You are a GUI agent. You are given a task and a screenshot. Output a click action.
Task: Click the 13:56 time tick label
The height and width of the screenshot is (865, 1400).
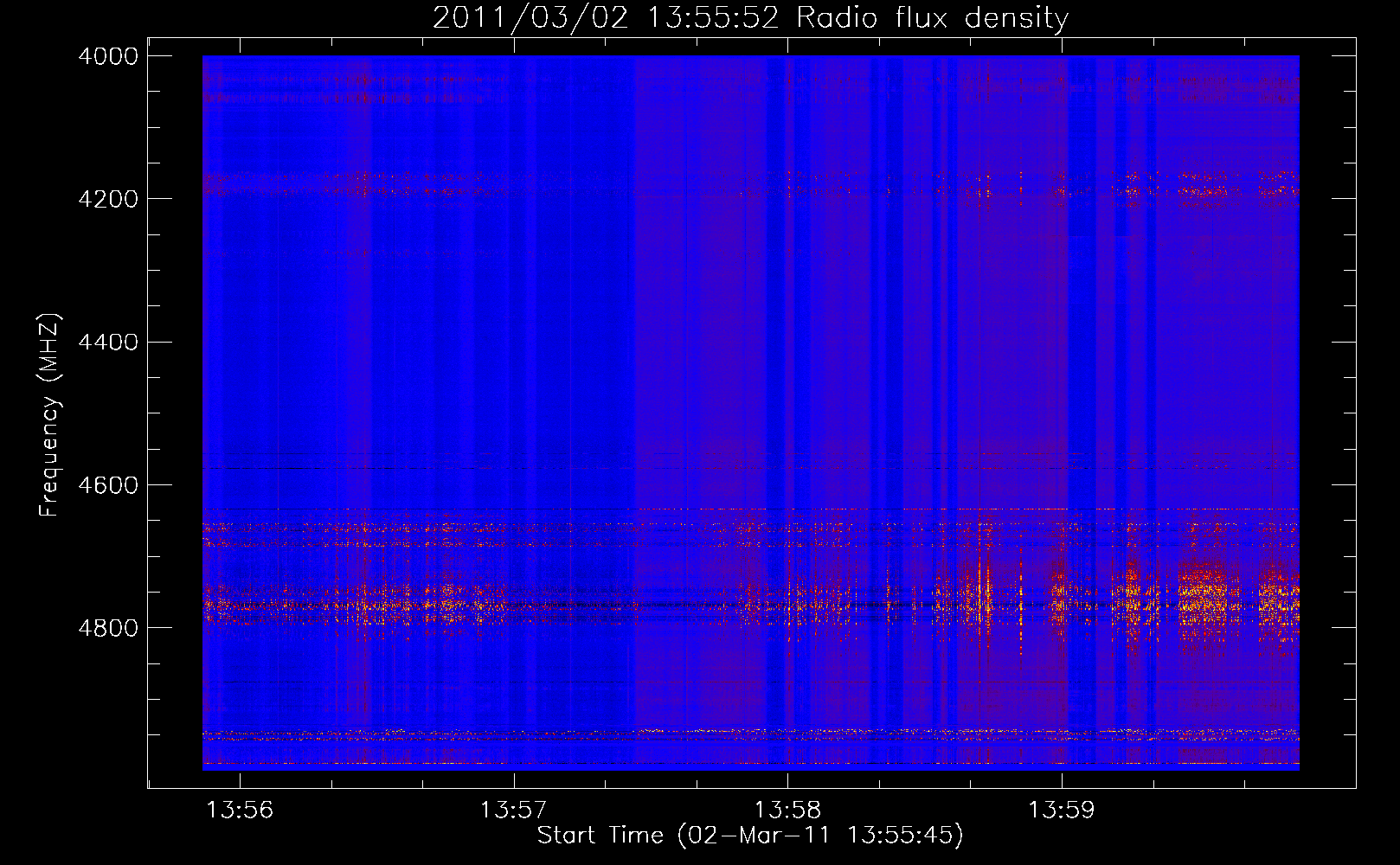240,811
